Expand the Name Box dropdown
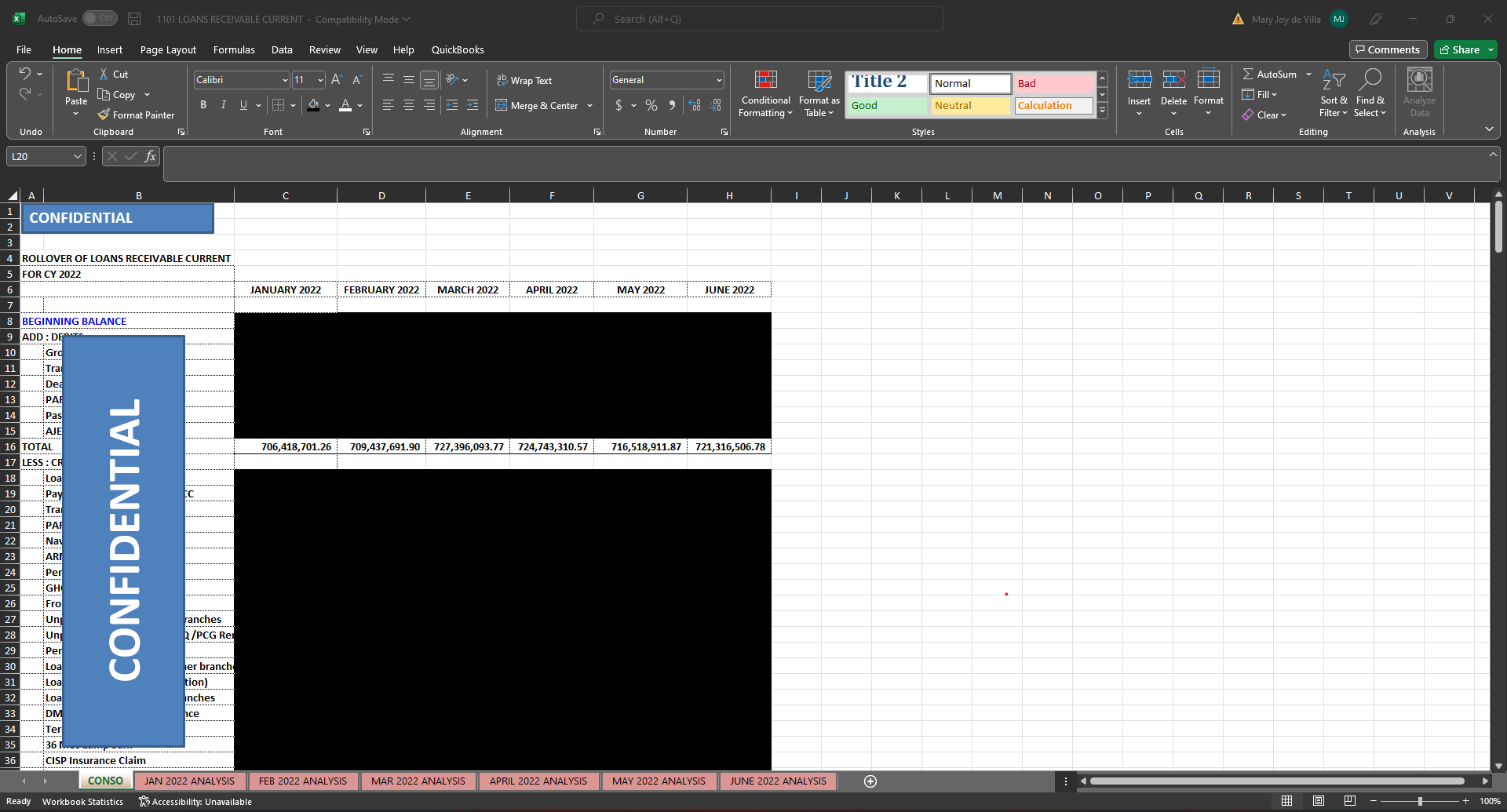The height and width of the screenshot is (812, 1507). [78, 156]
